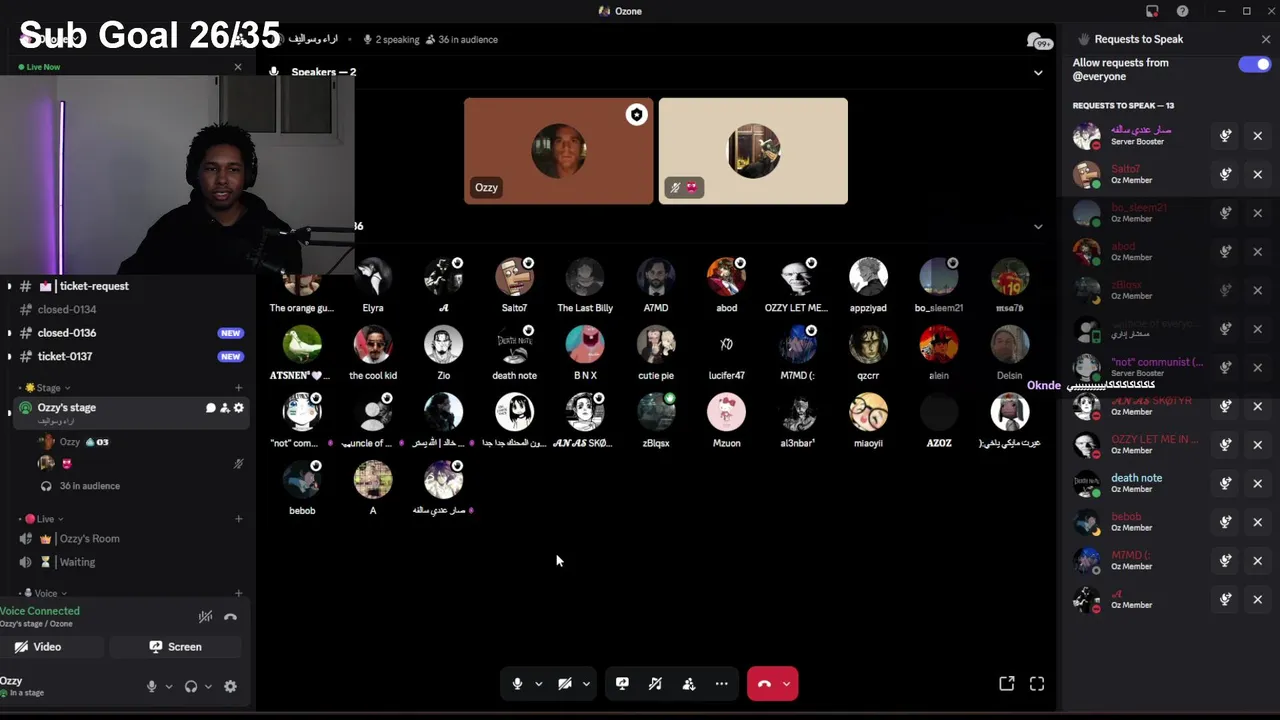Click cutie pie audience avatar

point(656,345)
